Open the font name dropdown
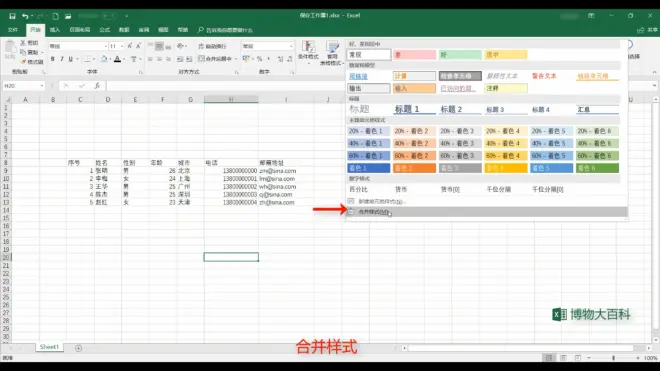This screenshot has width=660, height=371. point(106,46)
